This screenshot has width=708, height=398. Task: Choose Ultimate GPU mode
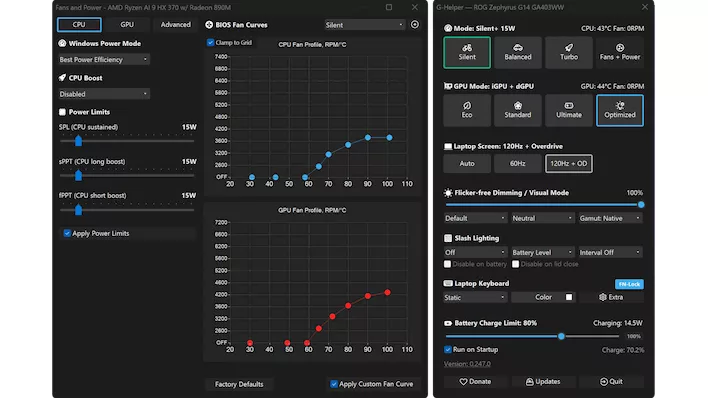[x=568, y=110]
